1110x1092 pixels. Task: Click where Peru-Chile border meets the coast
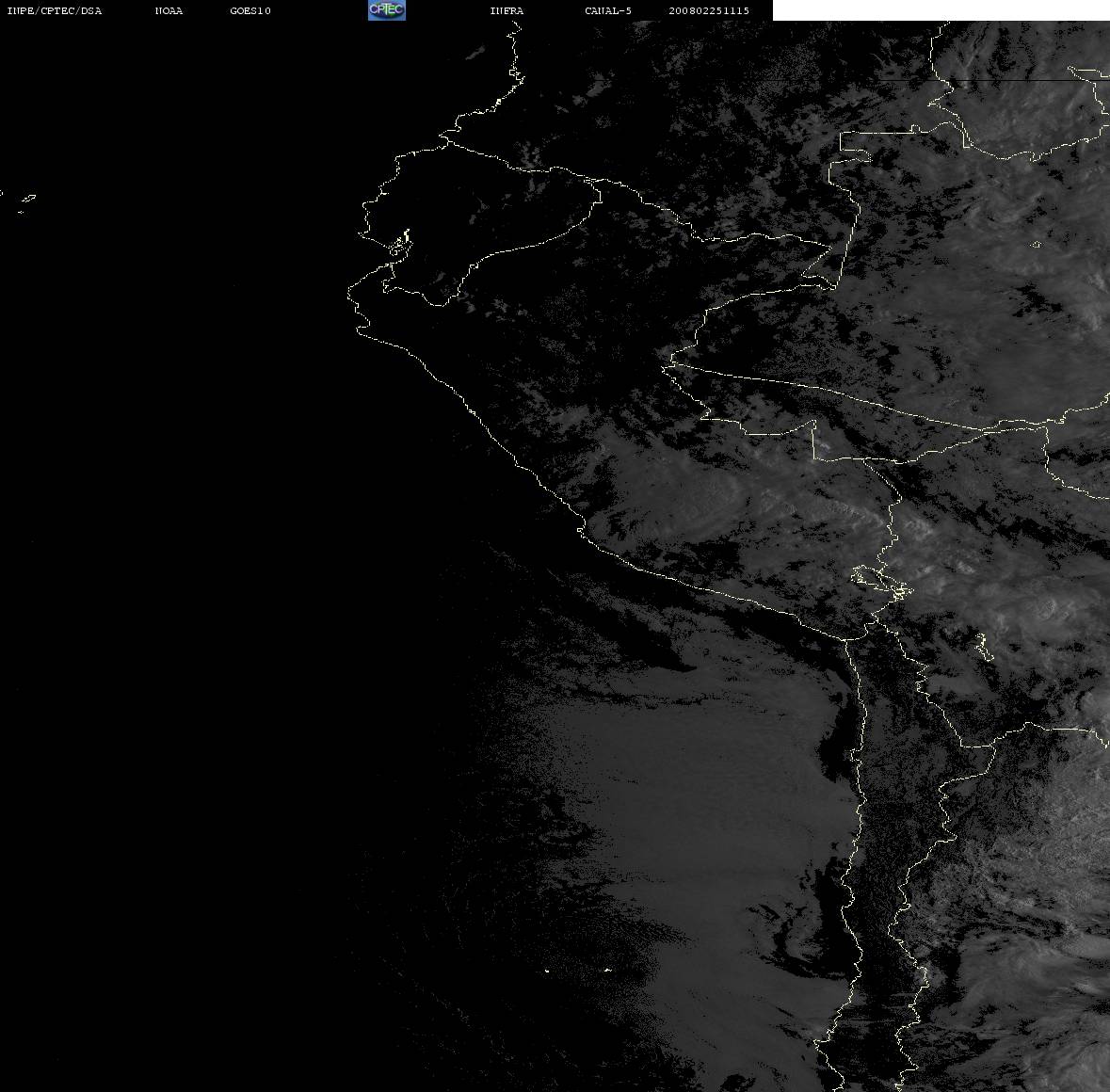pyautogui.click(x=846, y=639)
